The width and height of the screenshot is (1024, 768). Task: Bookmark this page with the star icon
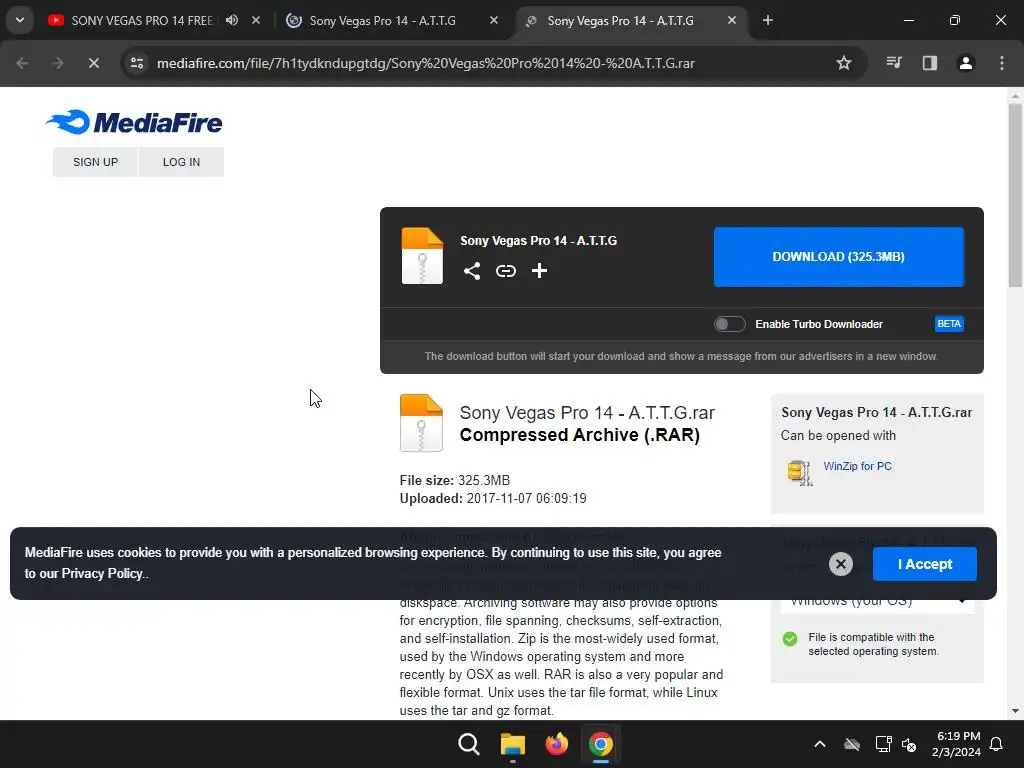click(x=844, y=63)
